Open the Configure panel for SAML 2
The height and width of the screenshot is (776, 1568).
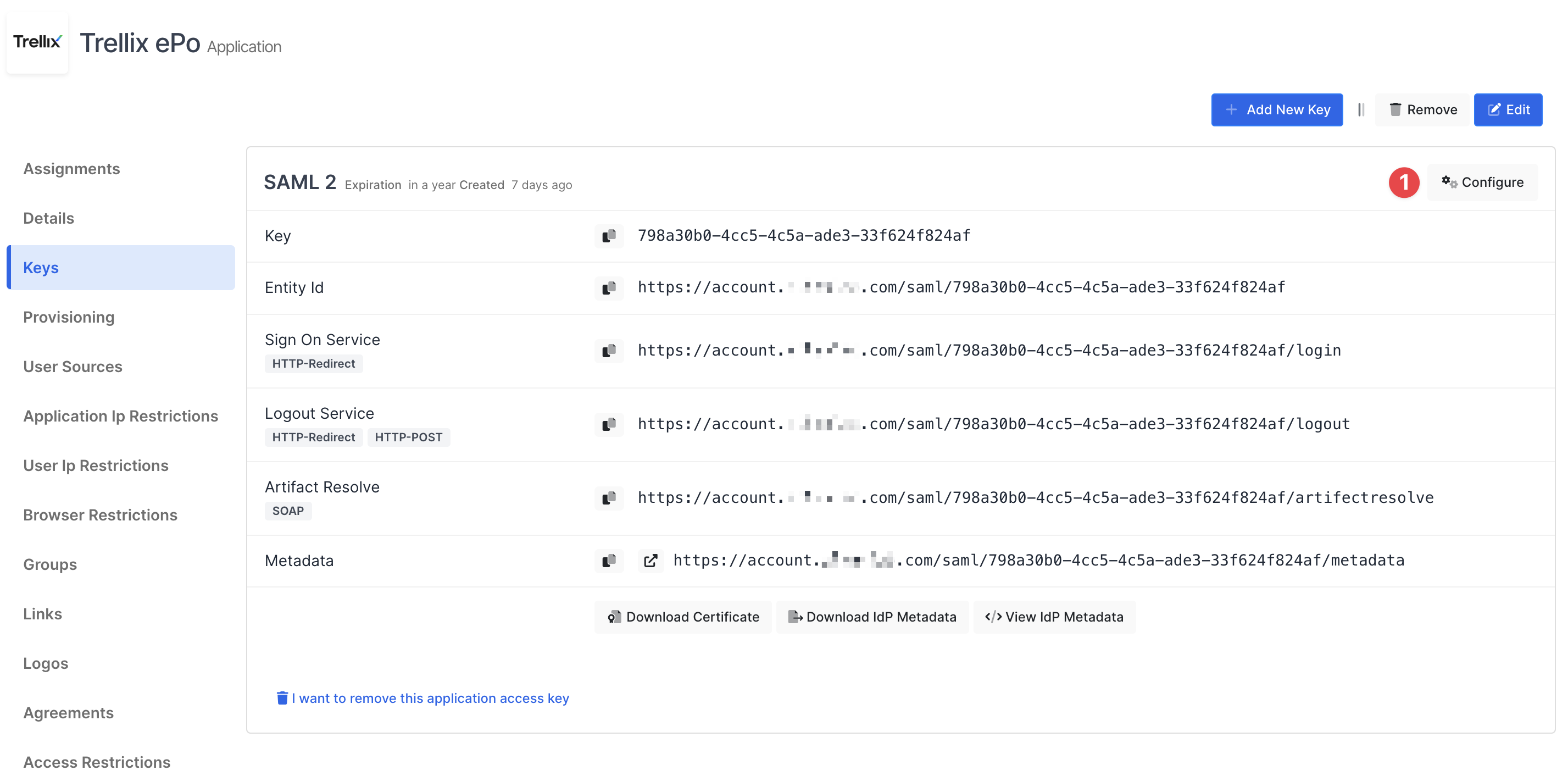[1483, 181]
